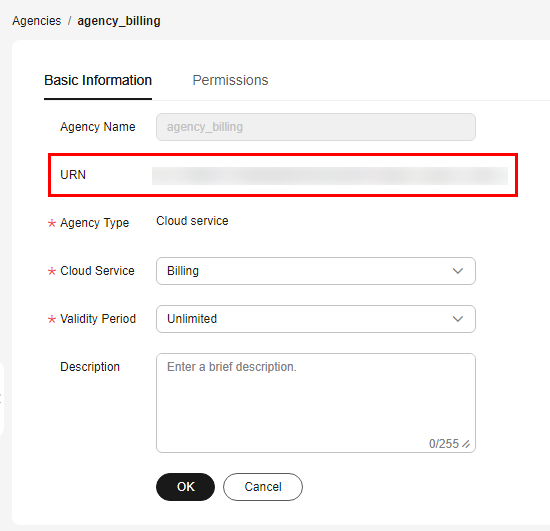Screen dimensions: 550x531
Task: Click the URN field label
Action: 73,175
